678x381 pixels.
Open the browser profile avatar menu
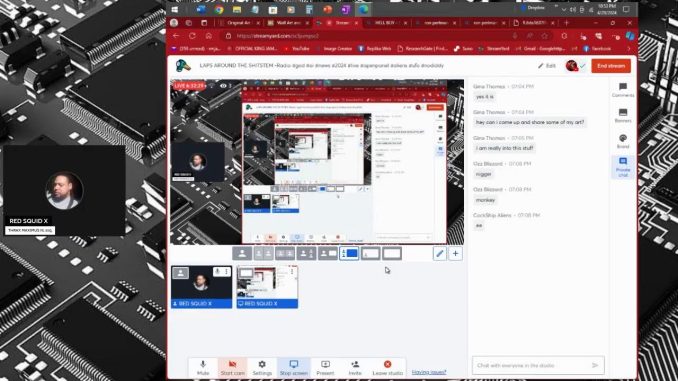(174, 22)
